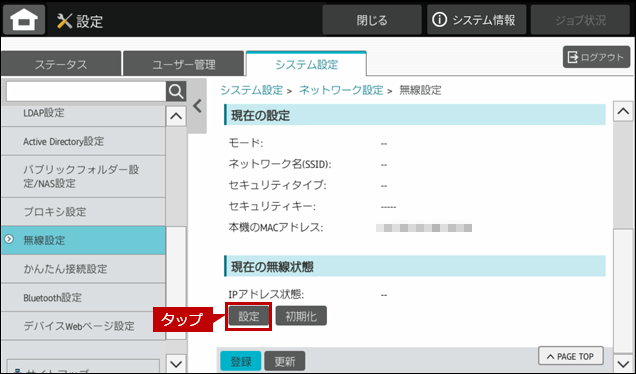Tap the 閉じる button
This screenshot has width=636, height=374.
(x=372, y=19)
